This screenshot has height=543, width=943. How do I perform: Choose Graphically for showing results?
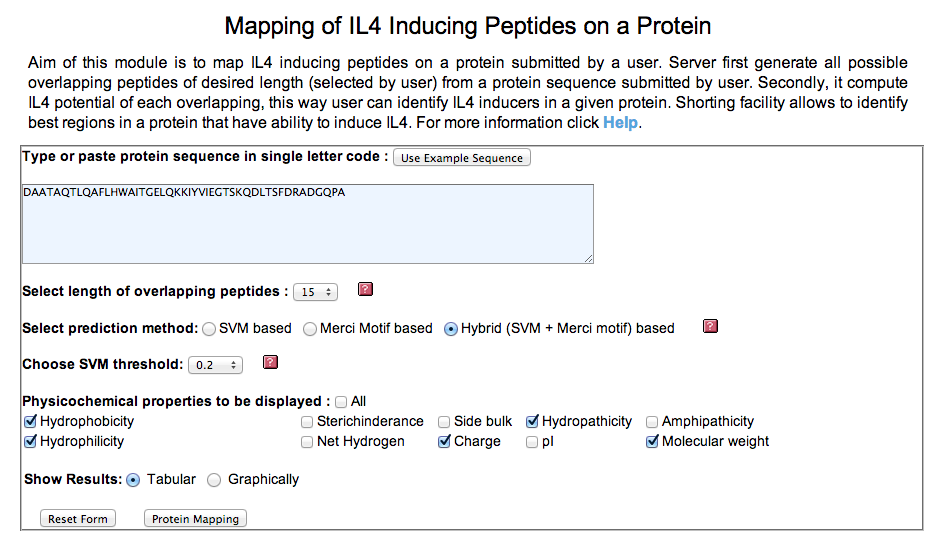pos(214,479)
